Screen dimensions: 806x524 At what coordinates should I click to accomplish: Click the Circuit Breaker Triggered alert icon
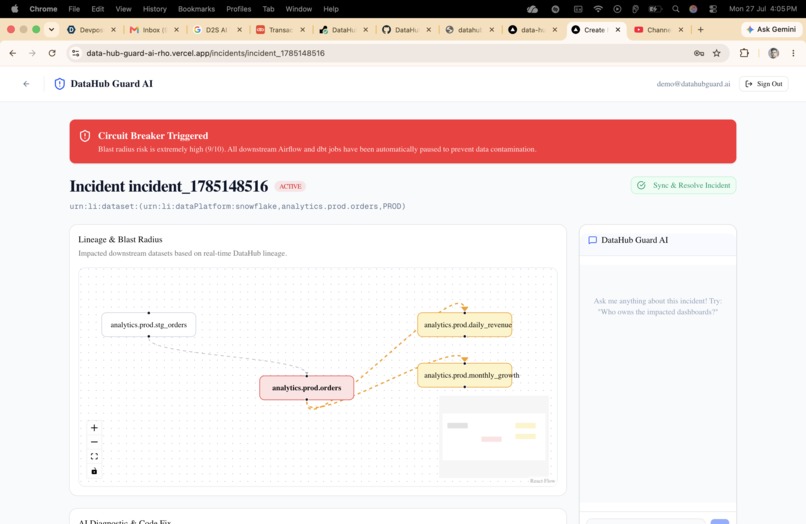(x=85, y=136)
